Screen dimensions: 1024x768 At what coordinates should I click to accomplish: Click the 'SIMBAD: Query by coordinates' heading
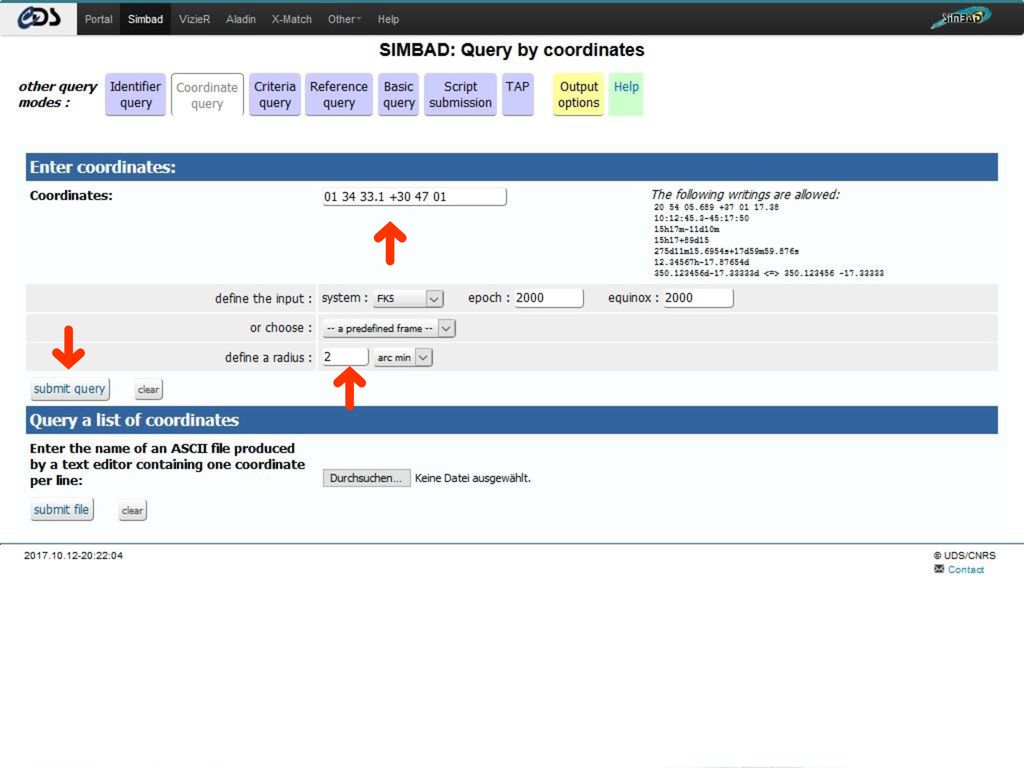click(512, 50)
